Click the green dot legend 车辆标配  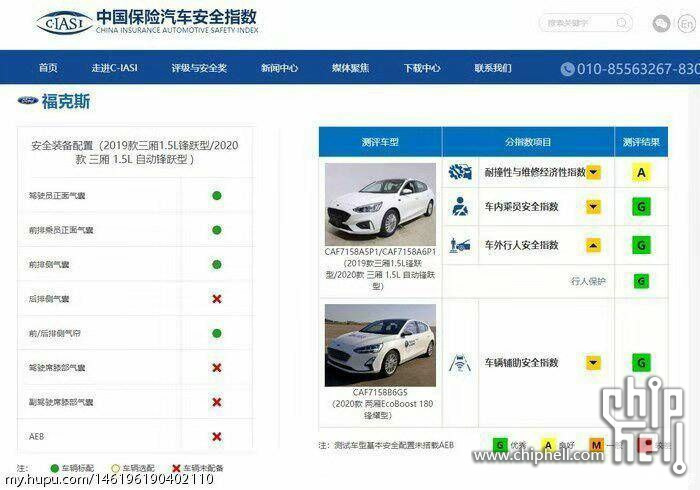coord(54,468)
